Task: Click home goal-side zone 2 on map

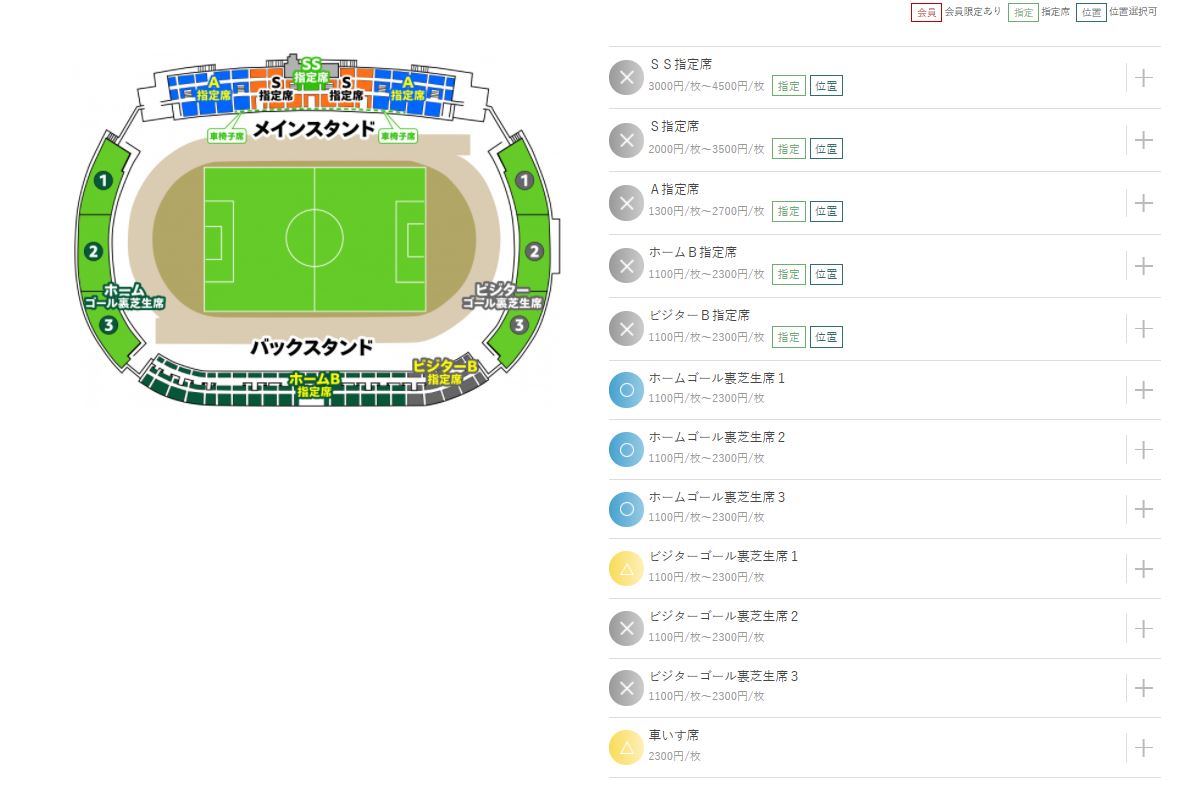Action: [93, 251]
